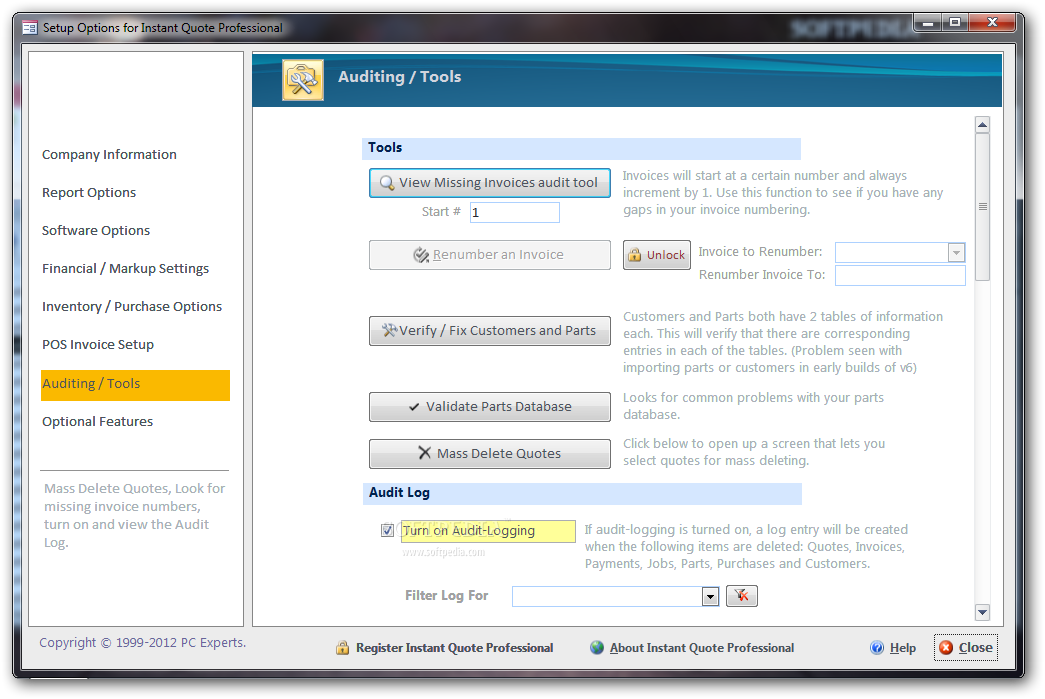Focus the Renumber Invoice To field
Viewport: 1045px width, 699px height.
(x=900, y=275)
